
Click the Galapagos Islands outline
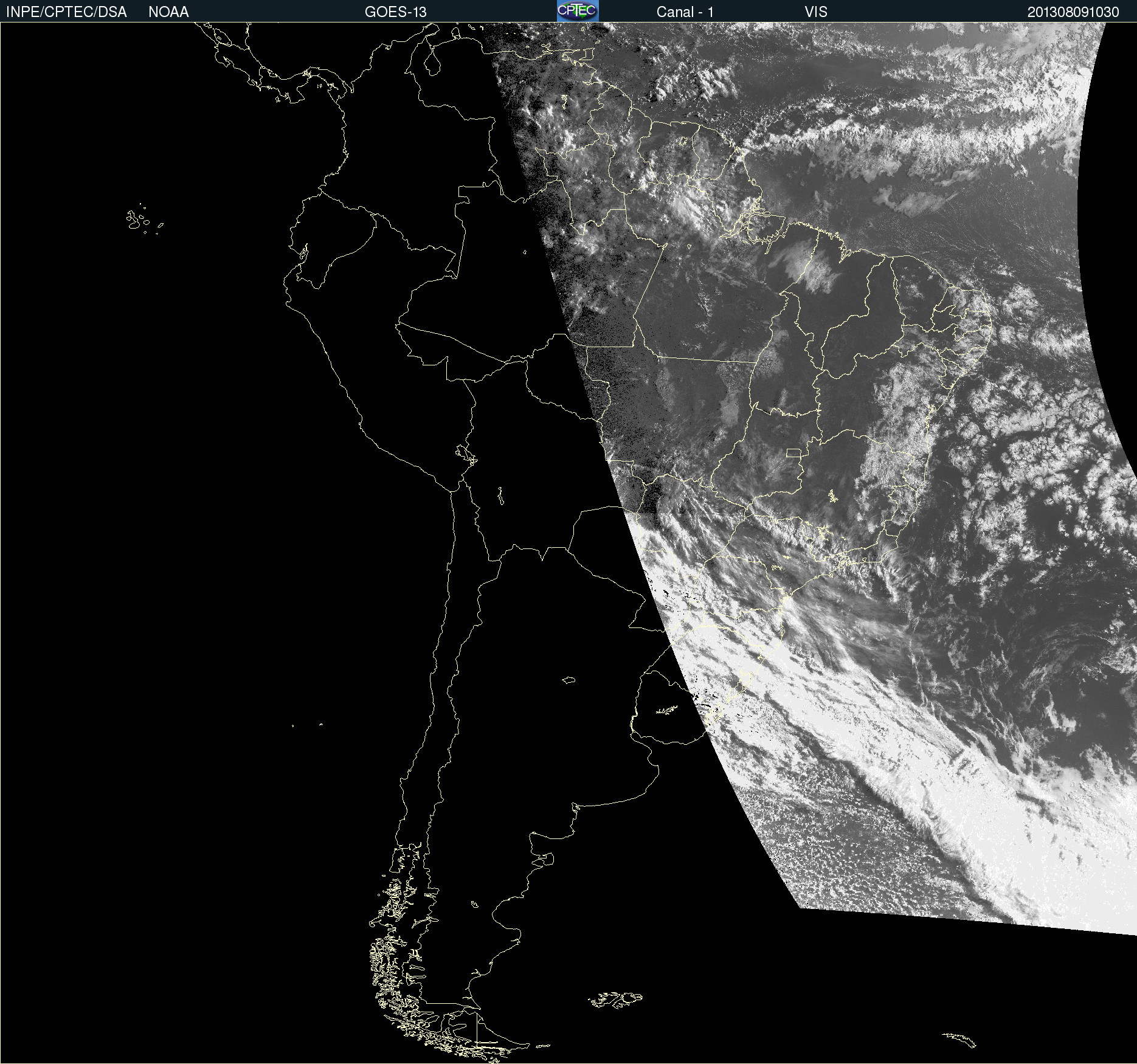144,219
